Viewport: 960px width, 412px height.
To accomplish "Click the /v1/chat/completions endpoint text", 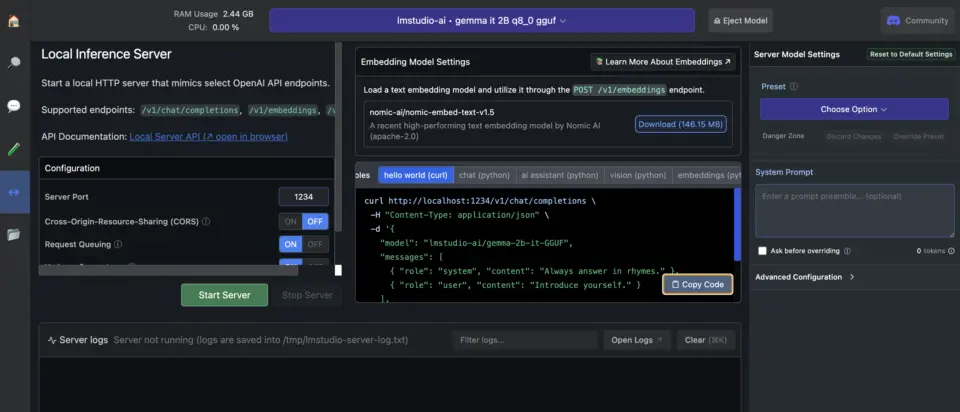I will (x=190, y=110).
